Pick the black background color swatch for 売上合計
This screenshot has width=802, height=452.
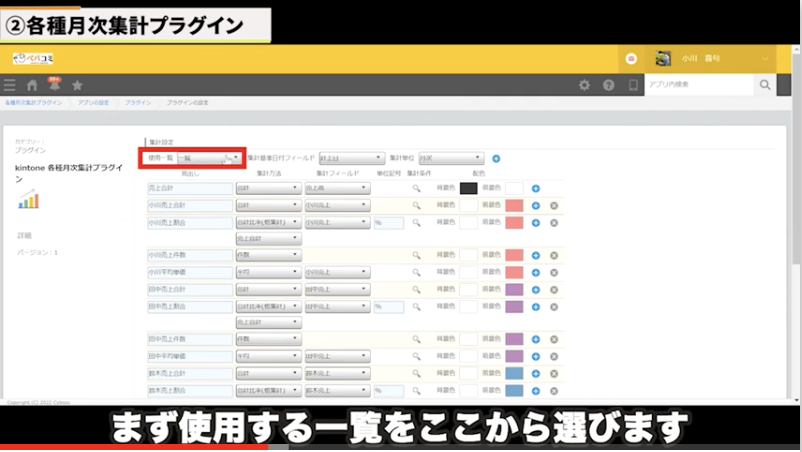click(x=468, y=188)
